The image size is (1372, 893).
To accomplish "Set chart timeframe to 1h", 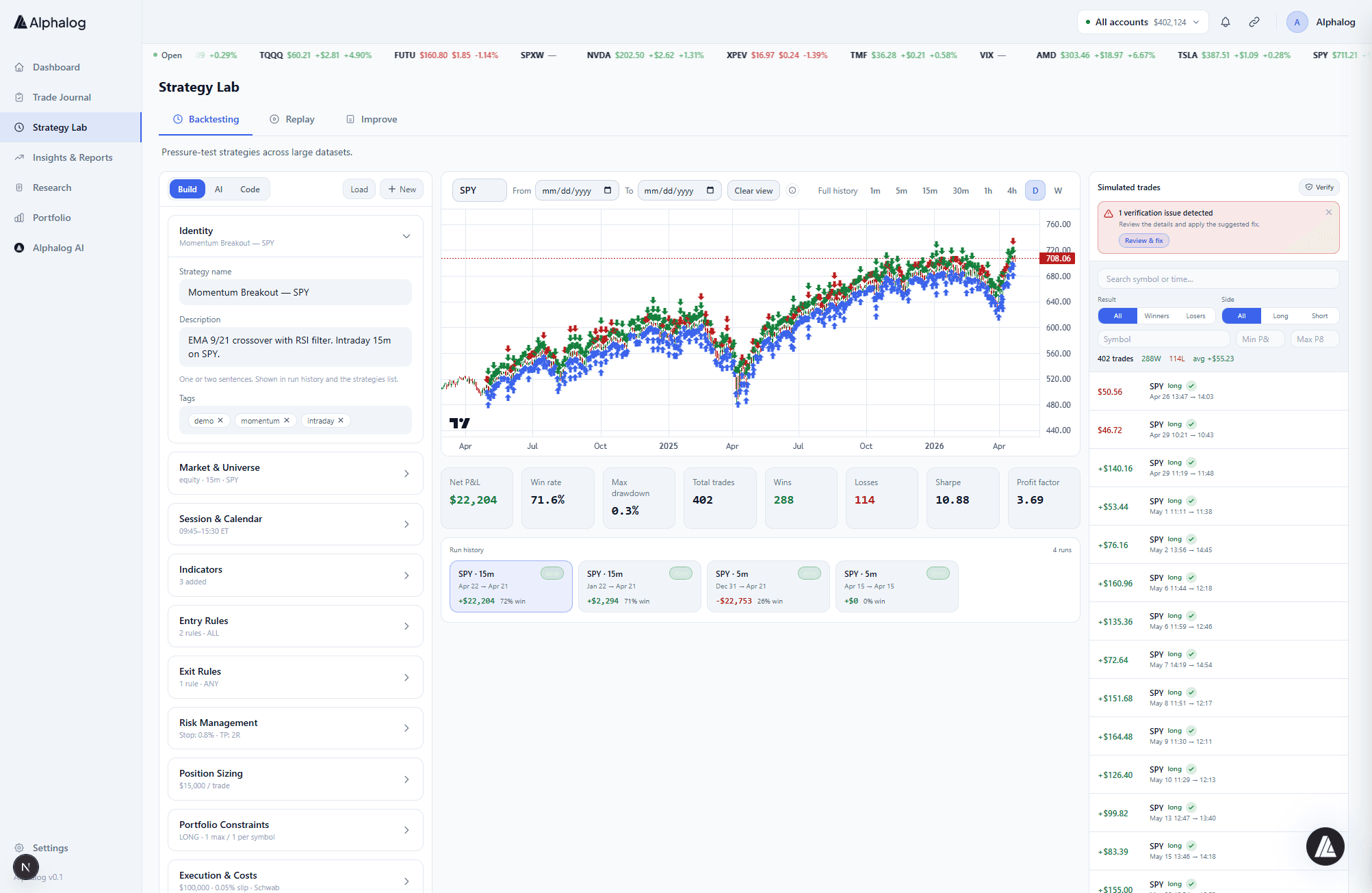I will pyautogui.click(x=988, y=190).
